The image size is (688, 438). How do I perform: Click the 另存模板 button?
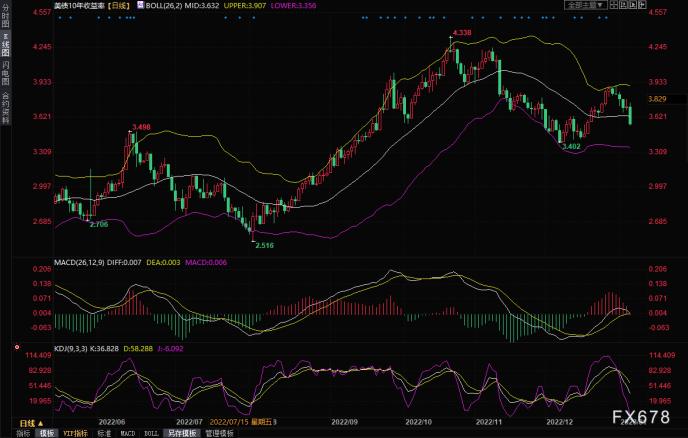click(x=182, y=433)
